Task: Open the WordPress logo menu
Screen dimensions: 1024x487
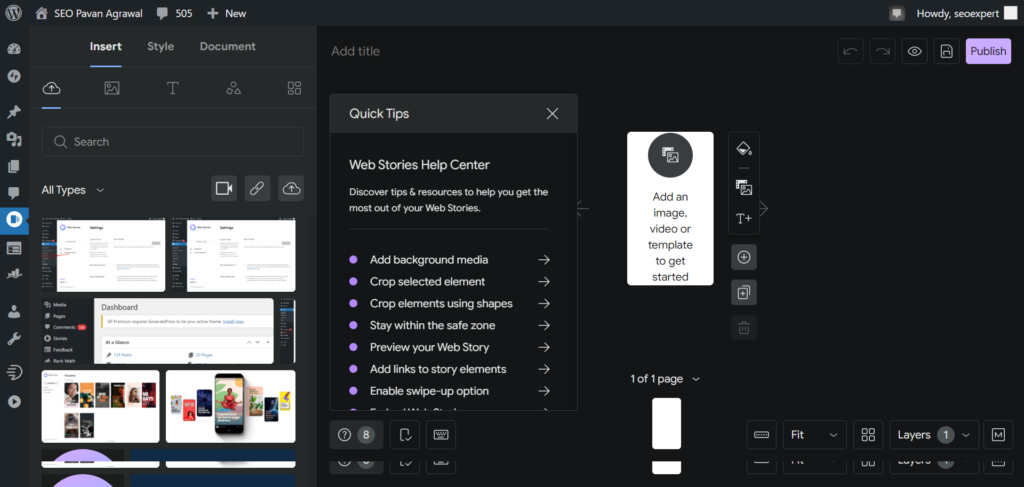Action: pos(14,13)
